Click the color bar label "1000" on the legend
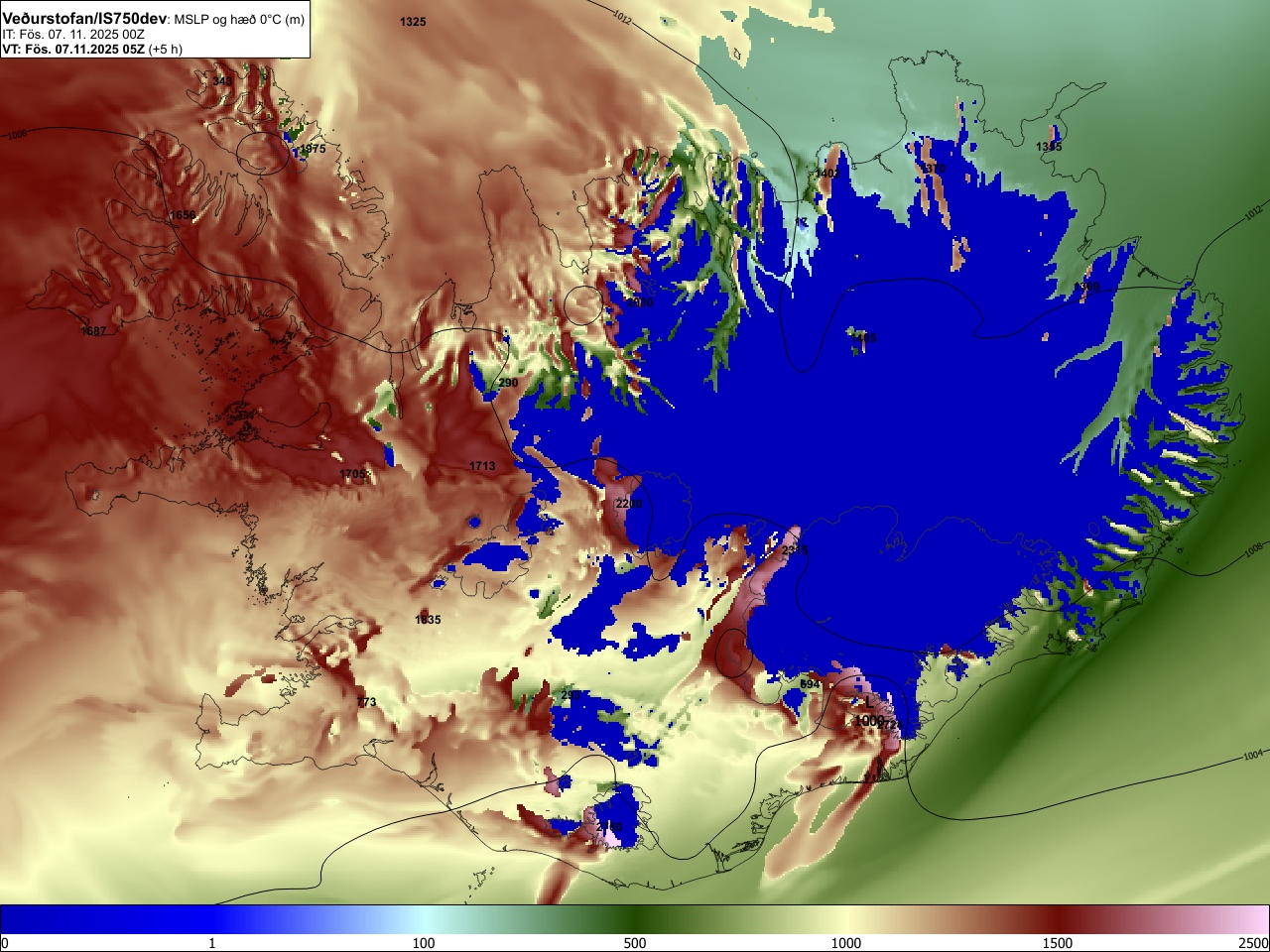The width and height of the screenshot is (1270, 952). [x=846, y=943]
